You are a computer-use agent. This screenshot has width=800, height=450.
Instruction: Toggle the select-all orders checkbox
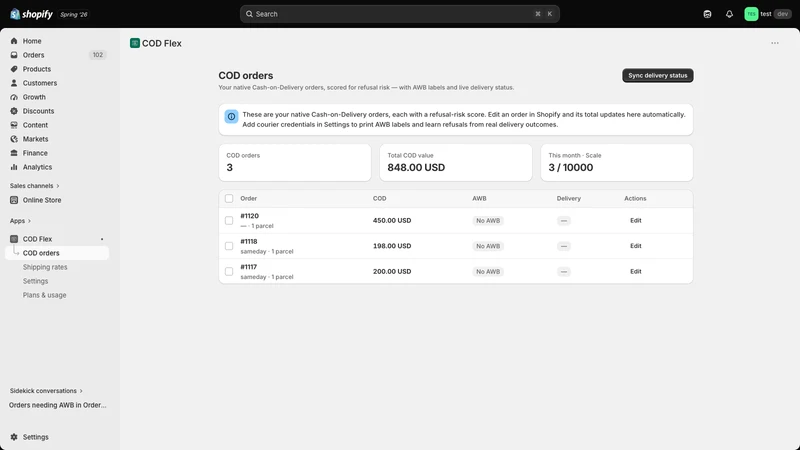[x=229, y=198]
